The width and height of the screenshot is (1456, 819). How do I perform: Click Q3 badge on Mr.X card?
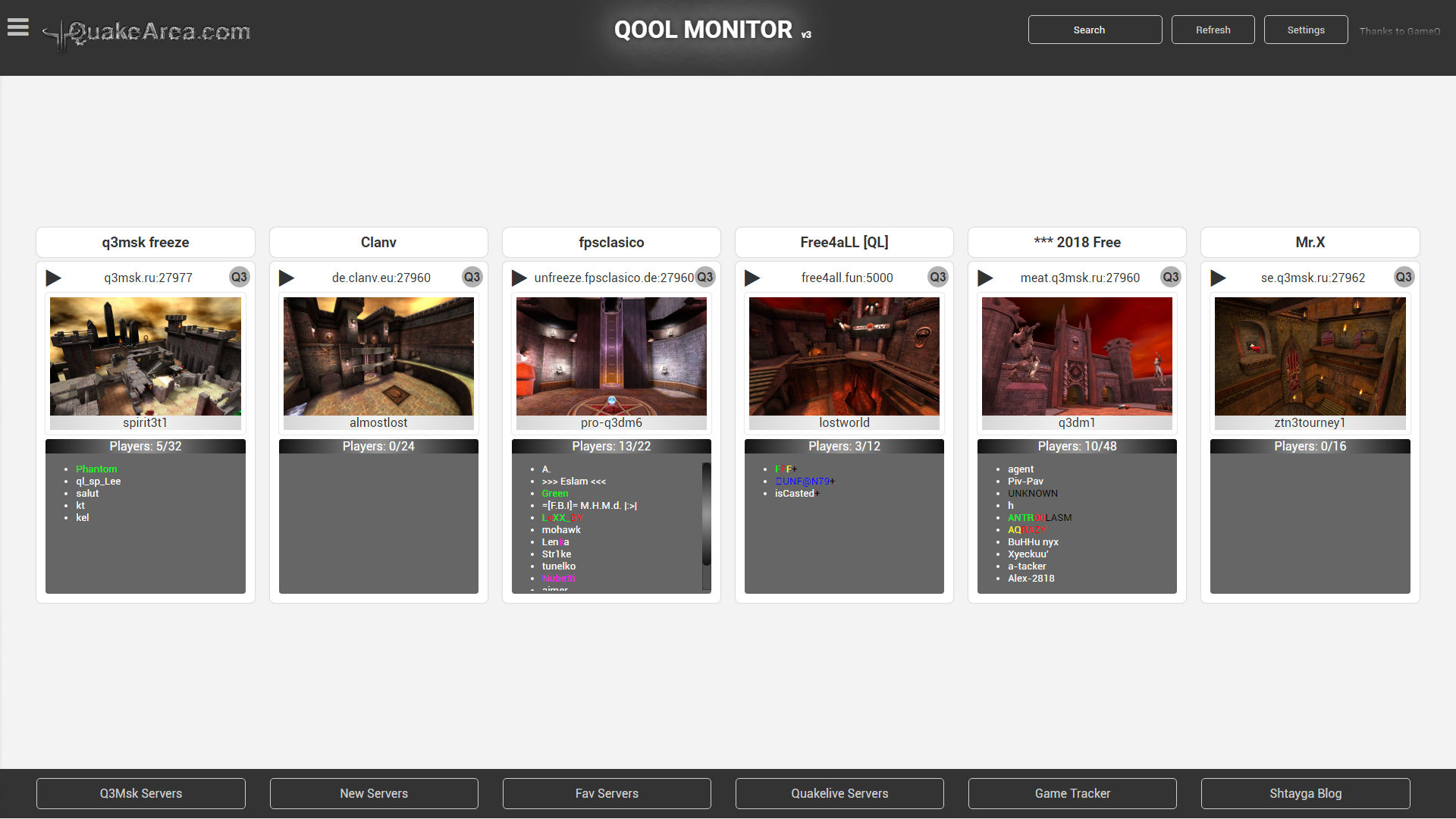point(1404,277)
